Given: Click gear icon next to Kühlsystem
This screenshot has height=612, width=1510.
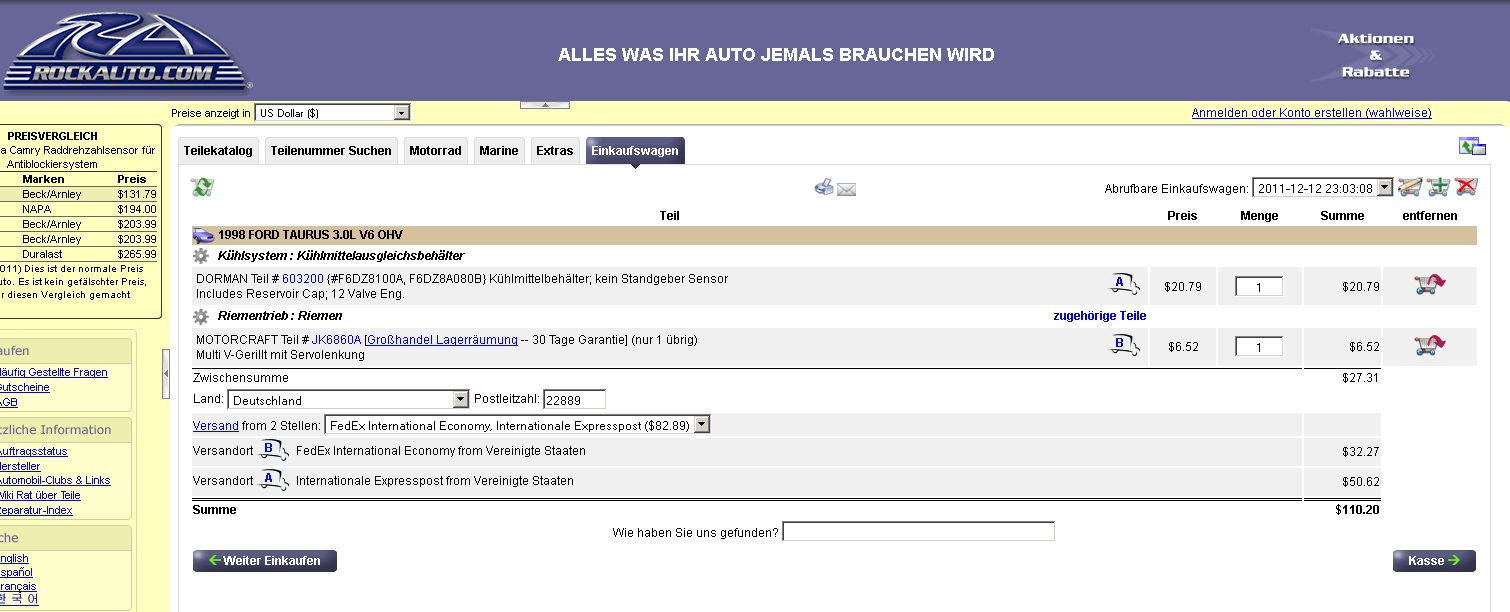Looking at the screenshot, I should point(201,255).
